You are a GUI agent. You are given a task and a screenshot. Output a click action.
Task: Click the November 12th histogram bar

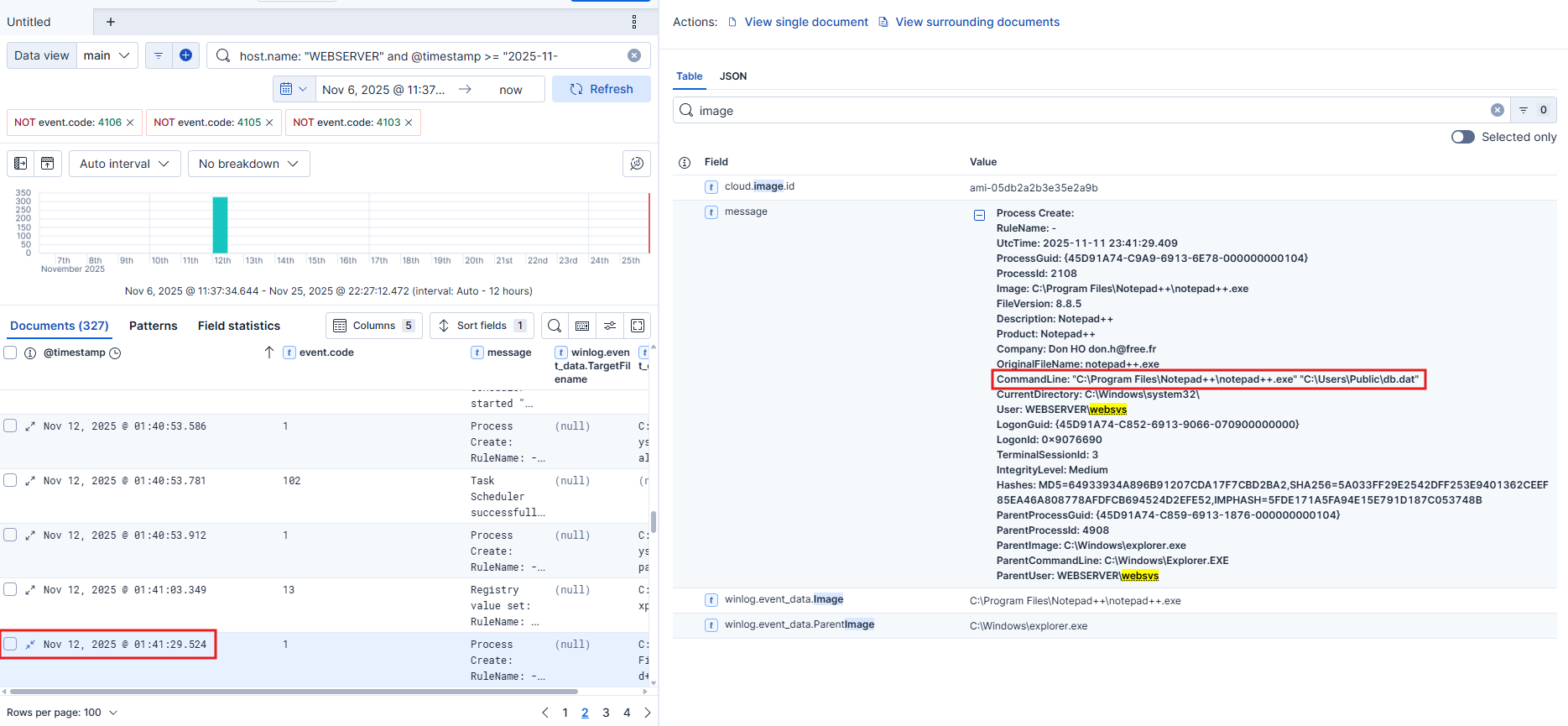[220, 225]
